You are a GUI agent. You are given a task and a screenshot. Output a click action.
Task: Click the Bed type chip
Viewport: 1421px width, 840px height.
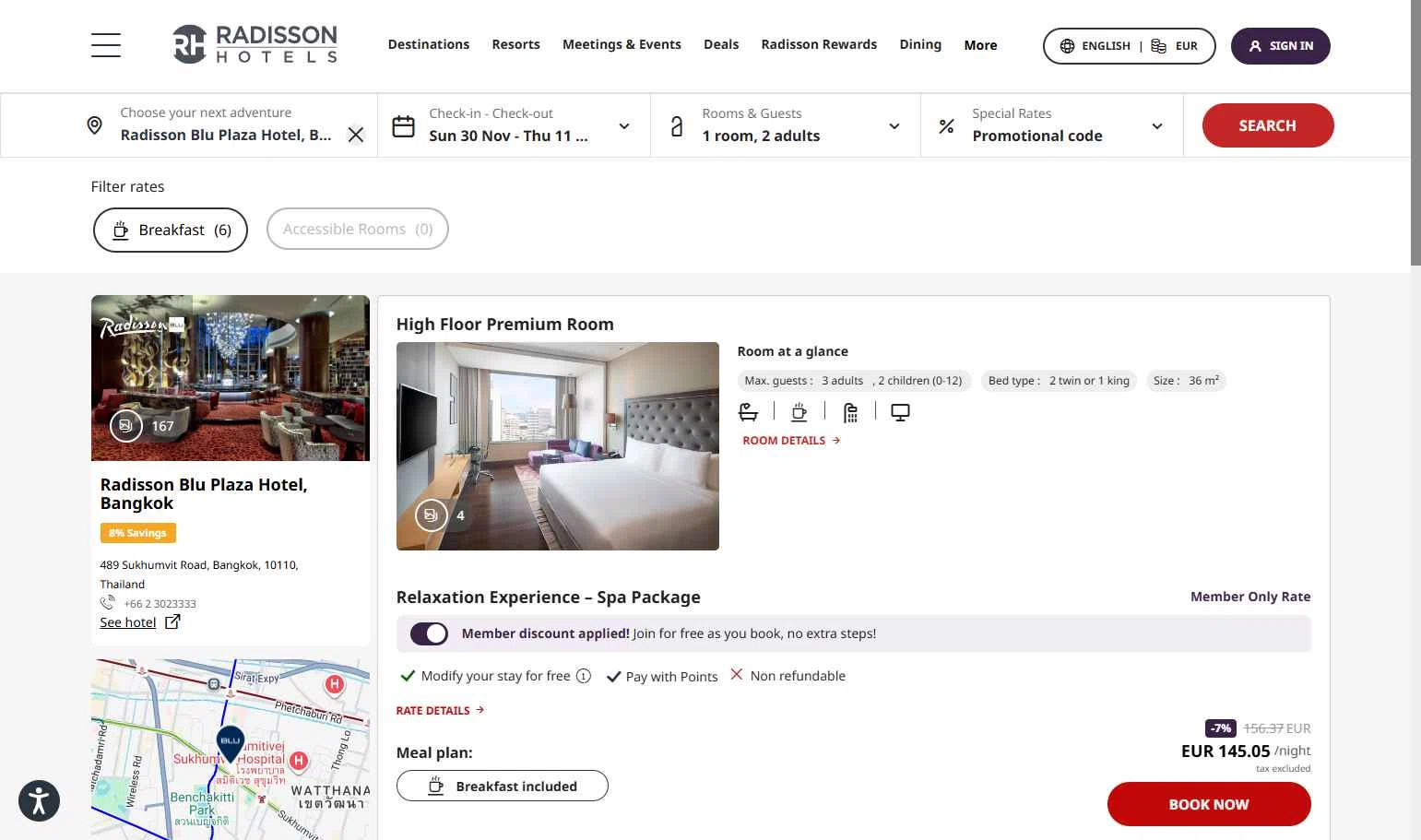(1059, 381)
